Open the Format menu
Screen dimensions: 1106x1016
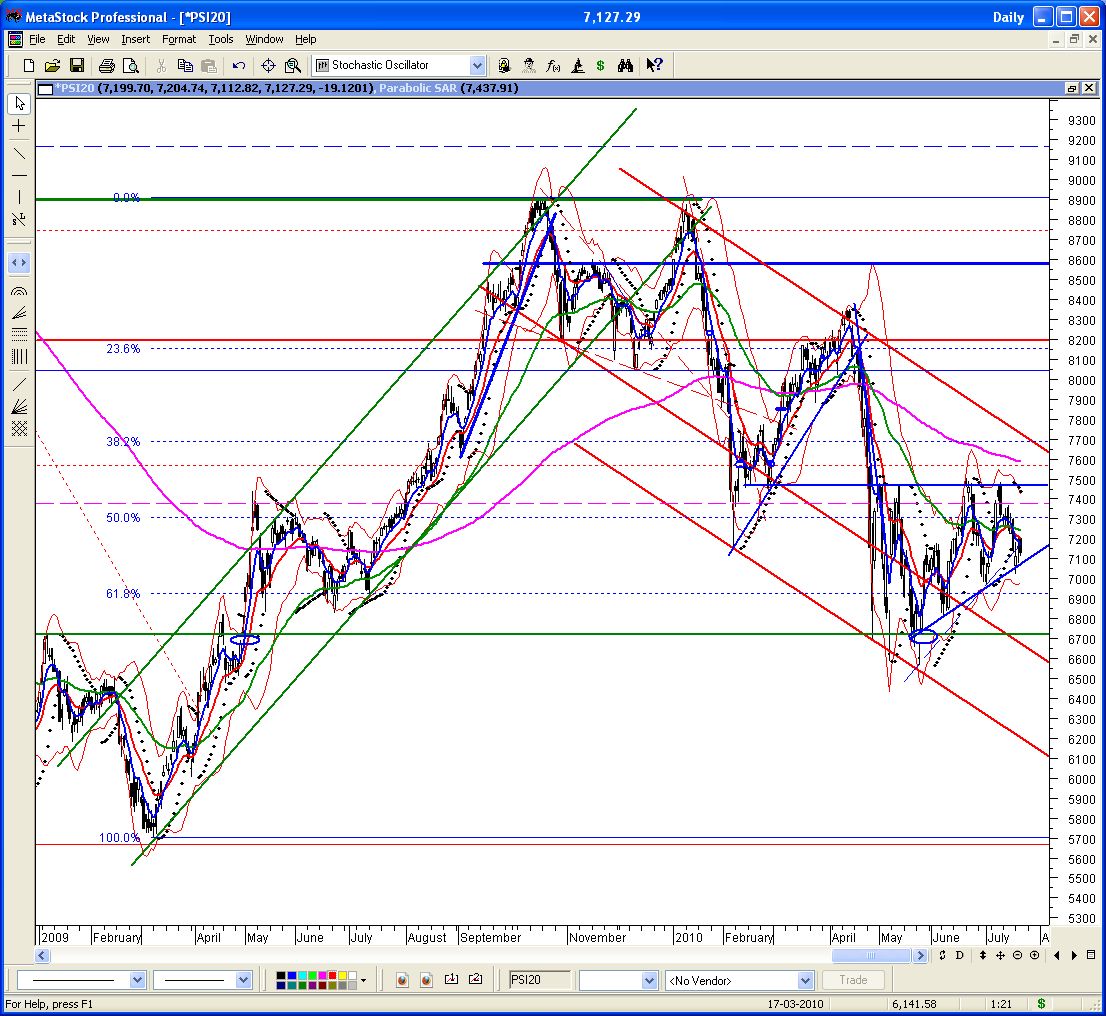point(179,40)
